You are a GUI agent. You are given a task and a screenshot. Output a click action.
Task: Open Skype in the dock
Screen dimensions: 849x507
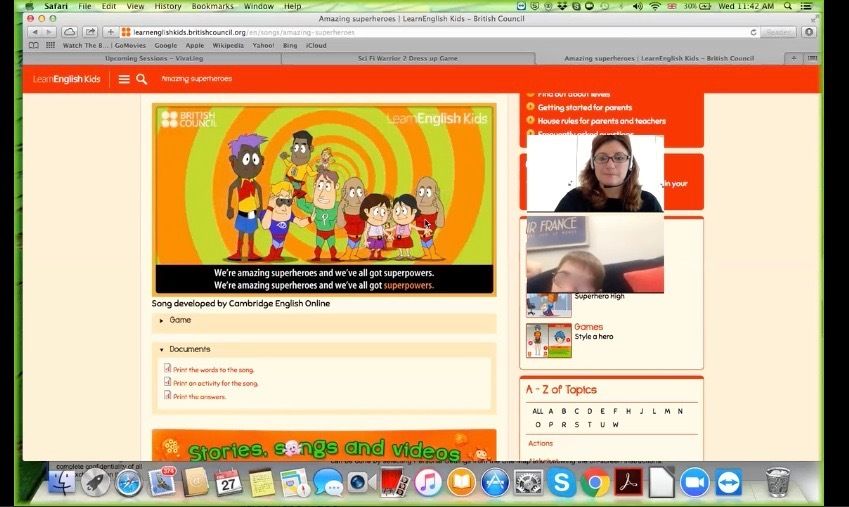point(561,482)
